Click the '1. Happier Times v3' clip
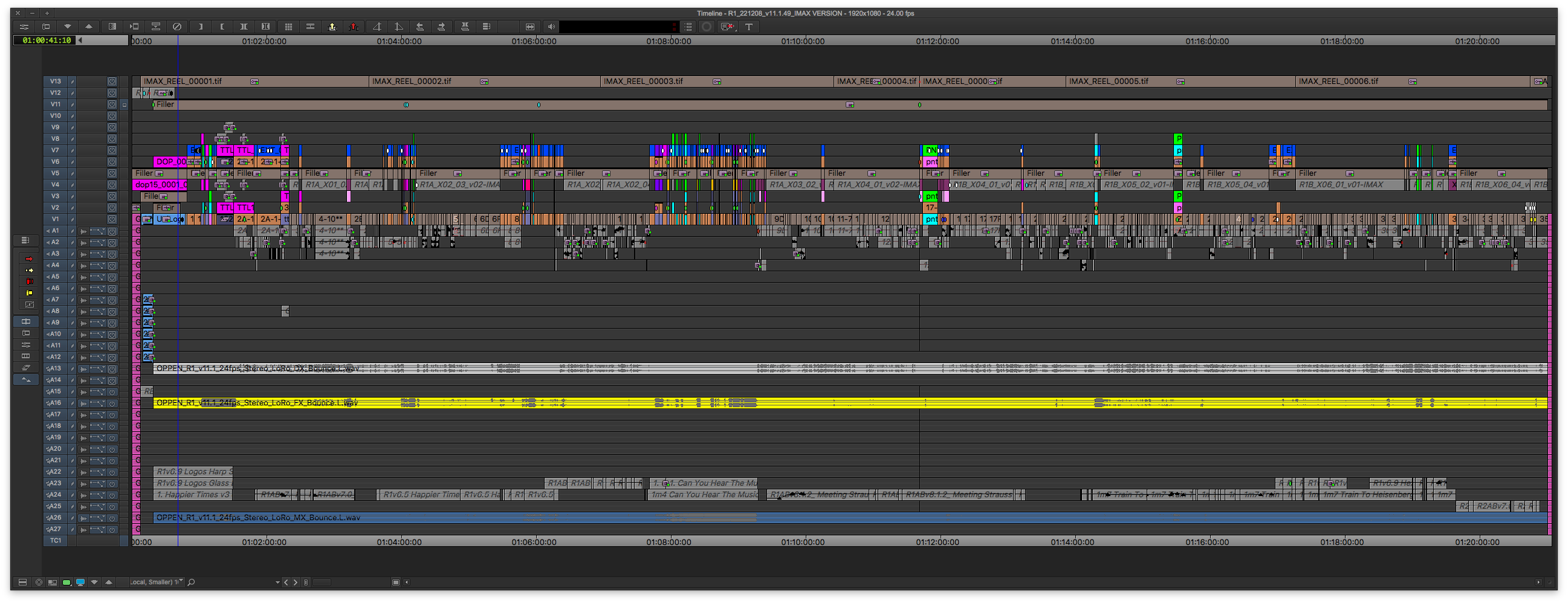 coord(193,495)
